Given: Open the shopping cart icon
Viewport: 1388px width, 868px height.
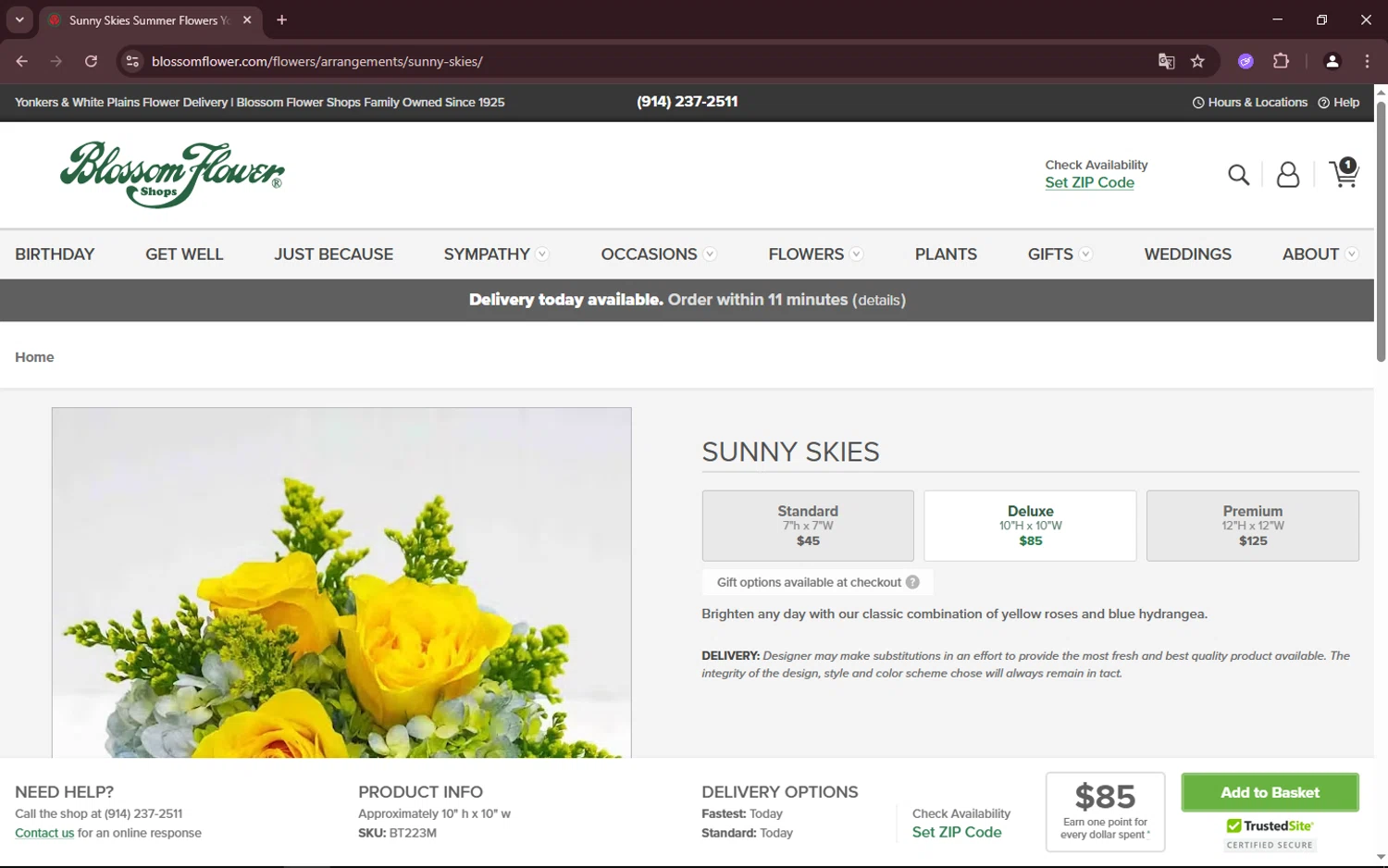Looking at the screenshot, I should tap(1344, 173).
